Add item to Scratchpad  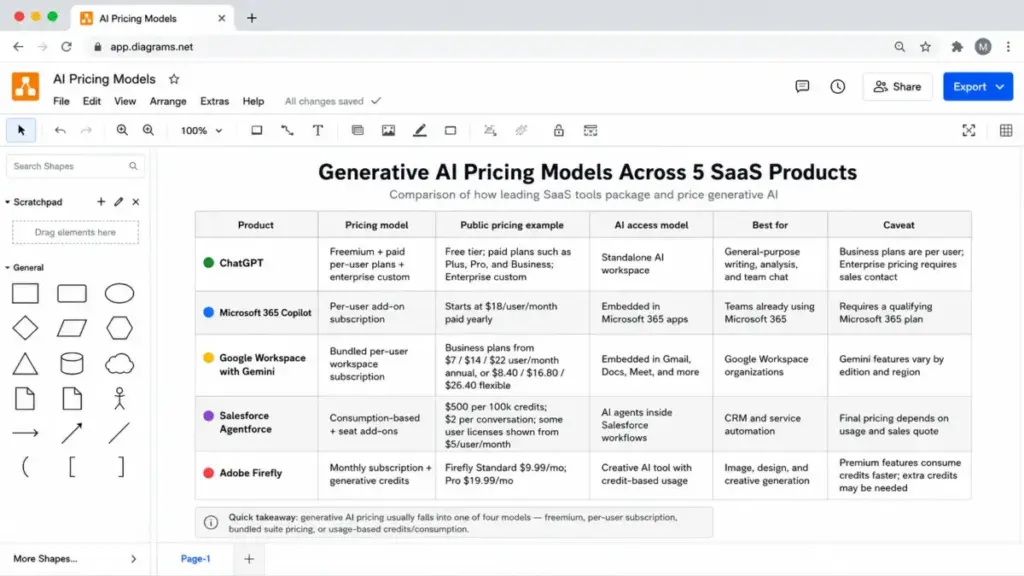pyautogui.click(x=101, y=202)
